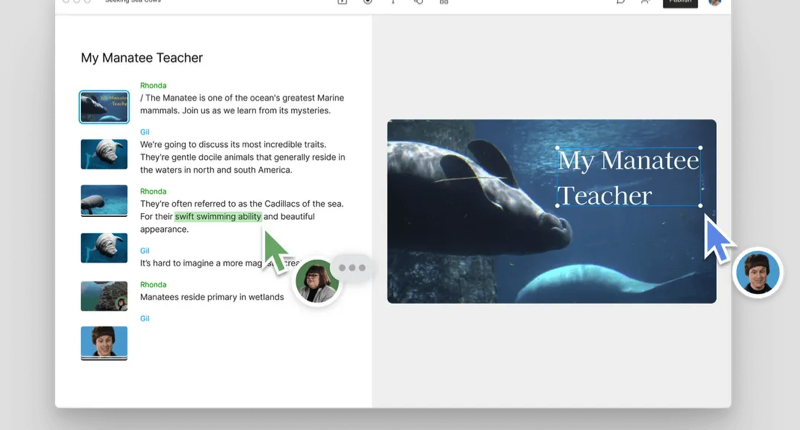
Task: Click the word "appearance." in the script
Action: coord(164,230)
